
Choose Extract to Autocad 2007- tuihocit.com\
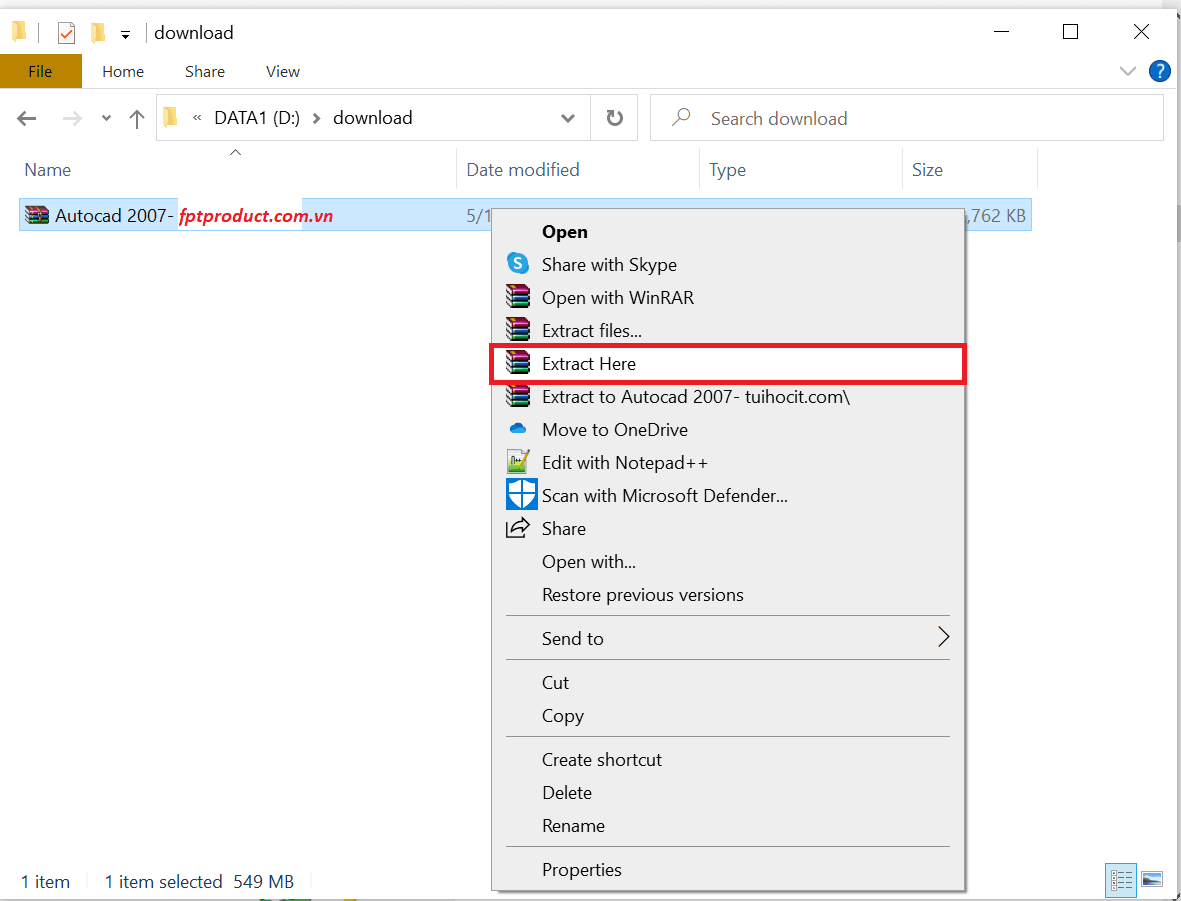coord(728,396)
